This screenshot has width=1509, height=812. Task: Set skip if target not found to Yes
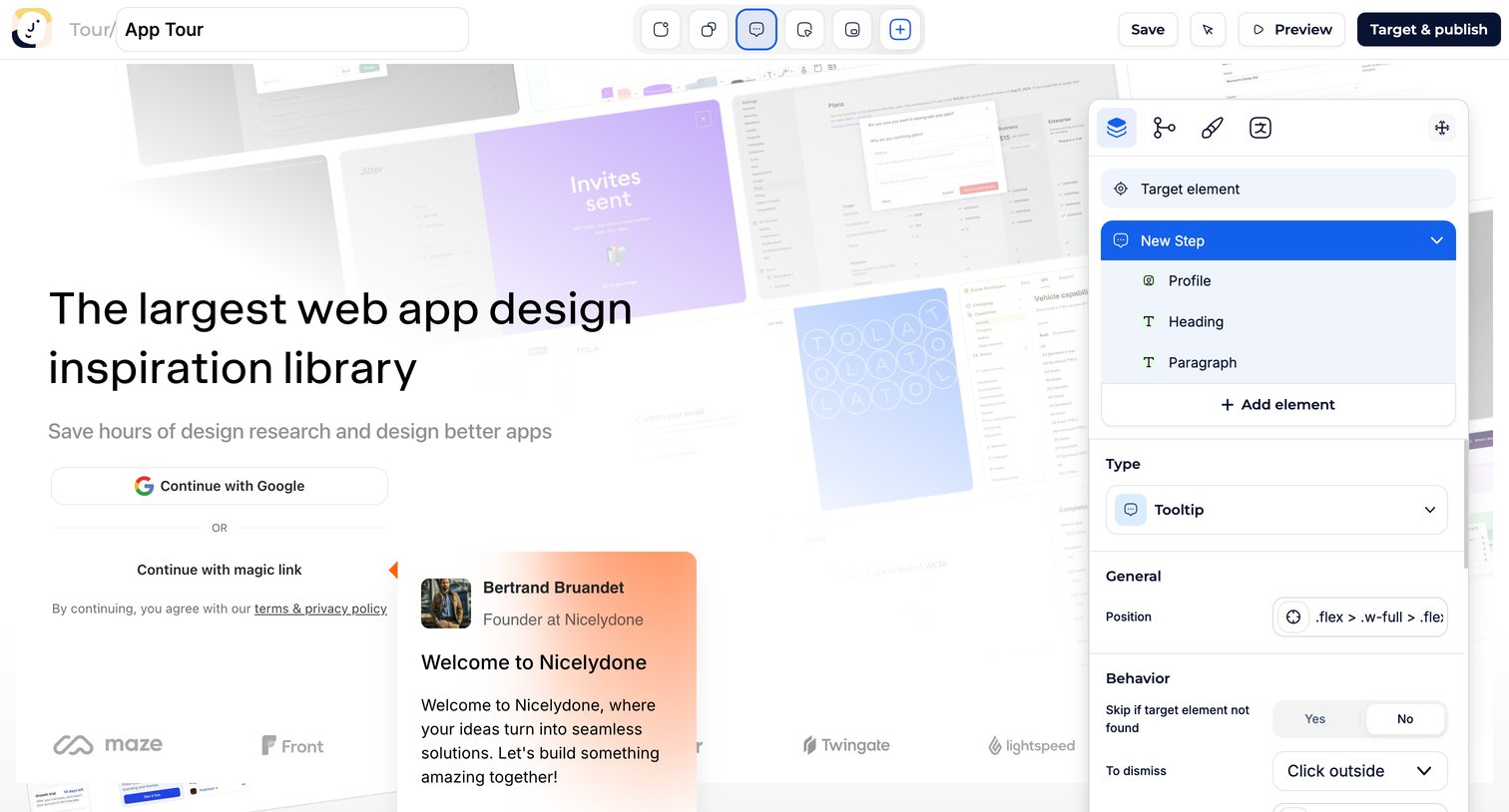[x=1315, y=719]
